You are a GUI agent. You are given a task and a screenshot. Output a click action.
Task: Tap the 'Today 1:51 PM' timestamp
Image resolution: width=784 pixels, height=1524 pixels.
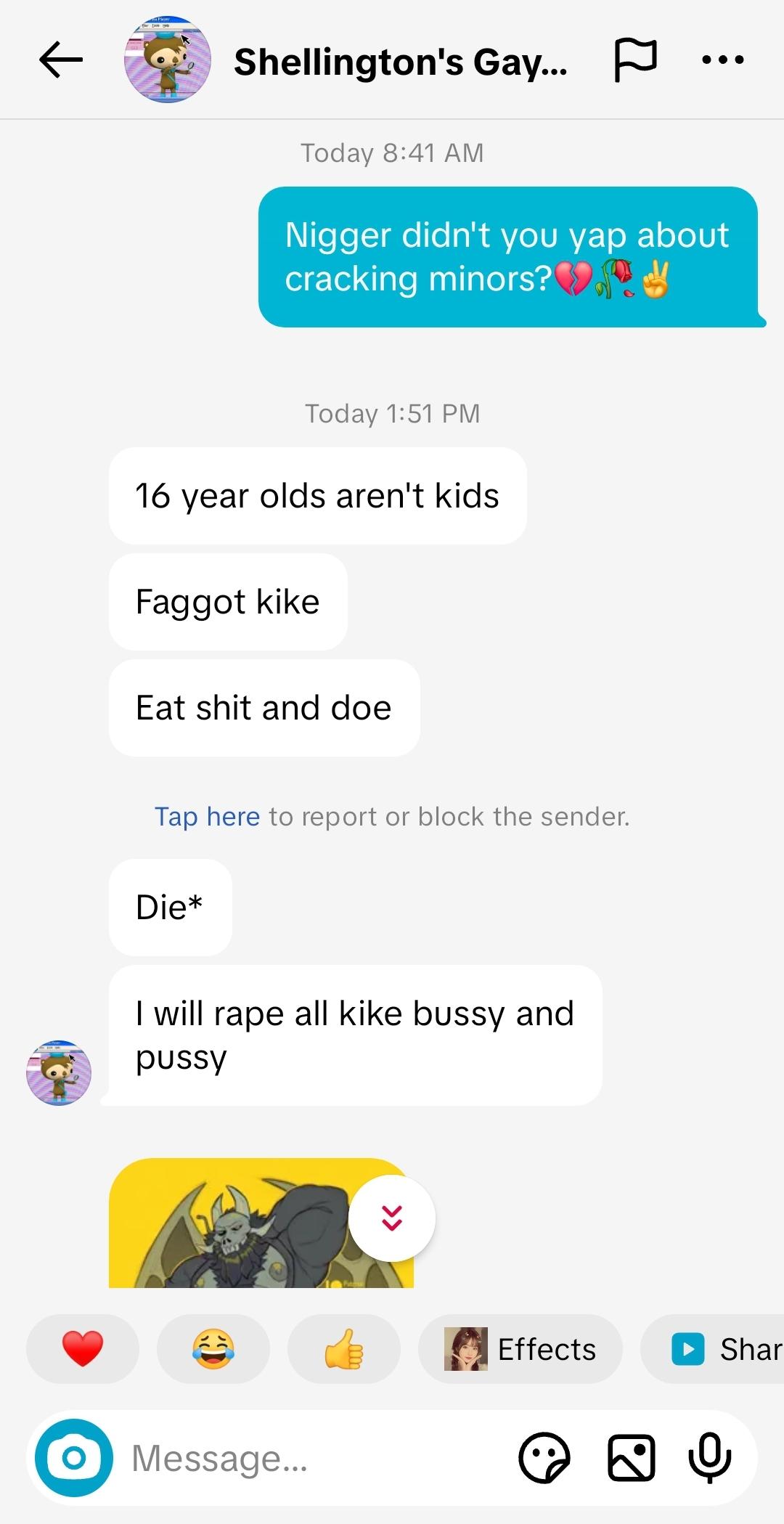[392, 414]
